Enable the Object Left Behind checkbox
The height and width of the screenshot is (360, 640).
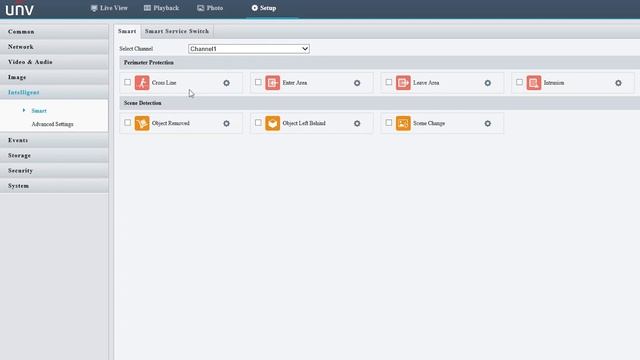pos(258,122)
